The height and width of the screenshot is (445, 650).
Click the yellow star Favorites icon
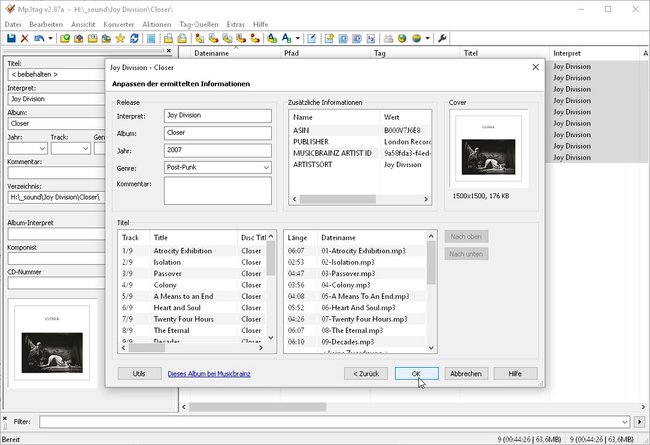click(x=120, y=39)
